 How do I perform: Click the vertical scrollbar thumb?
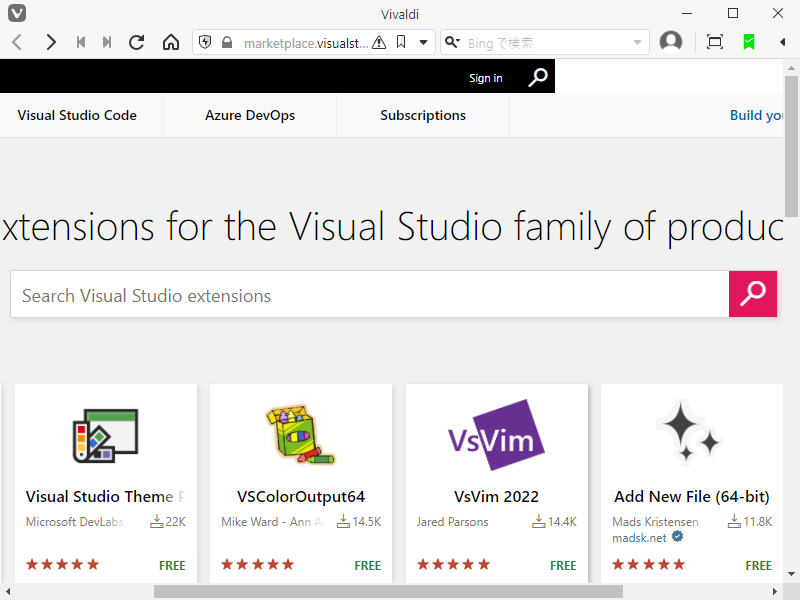(791, 147)
